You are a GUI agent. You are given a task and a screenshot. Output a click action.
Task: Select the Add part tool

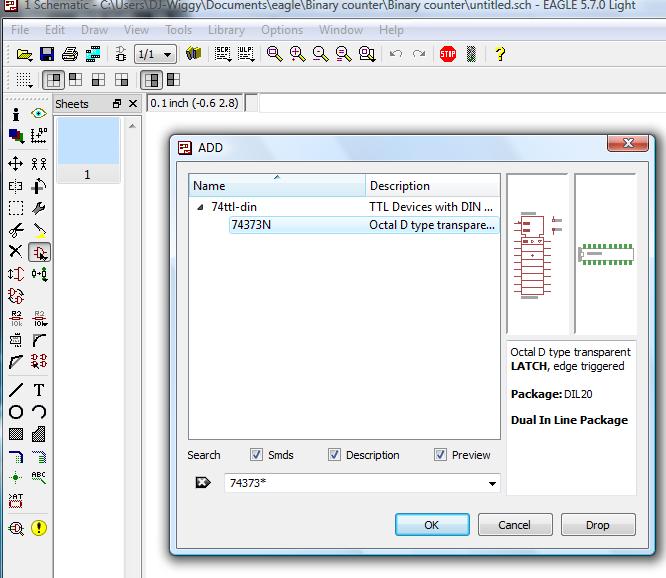(40, 252)
